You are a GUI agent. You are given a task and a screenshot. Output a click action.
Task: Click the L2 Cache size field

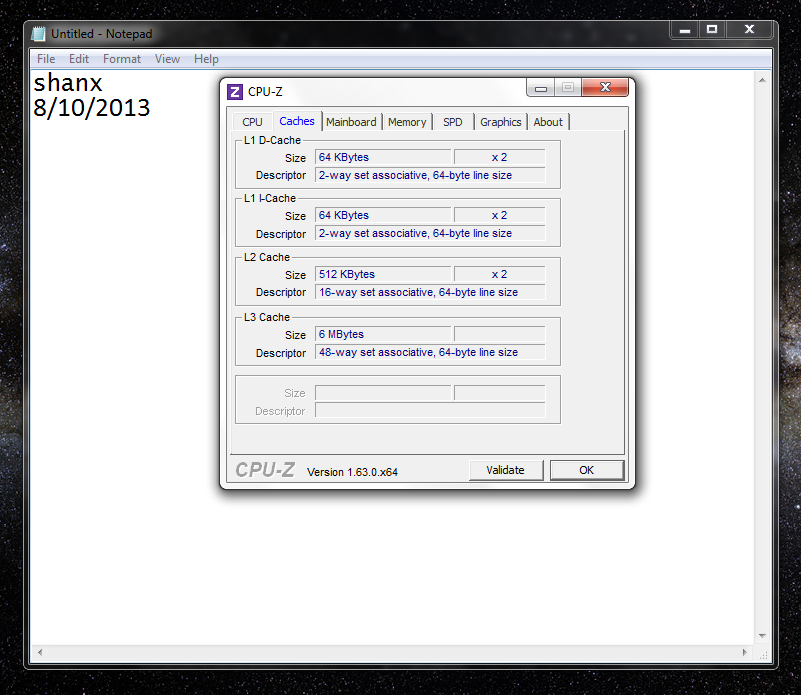382,274
